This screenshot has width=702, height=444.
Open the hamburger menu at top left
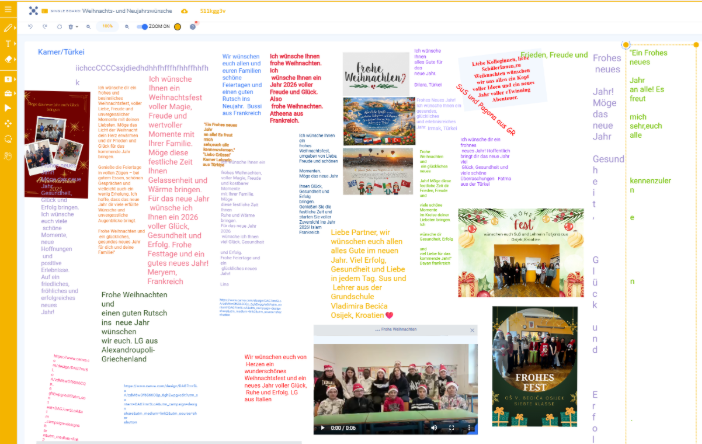[8, 9]
